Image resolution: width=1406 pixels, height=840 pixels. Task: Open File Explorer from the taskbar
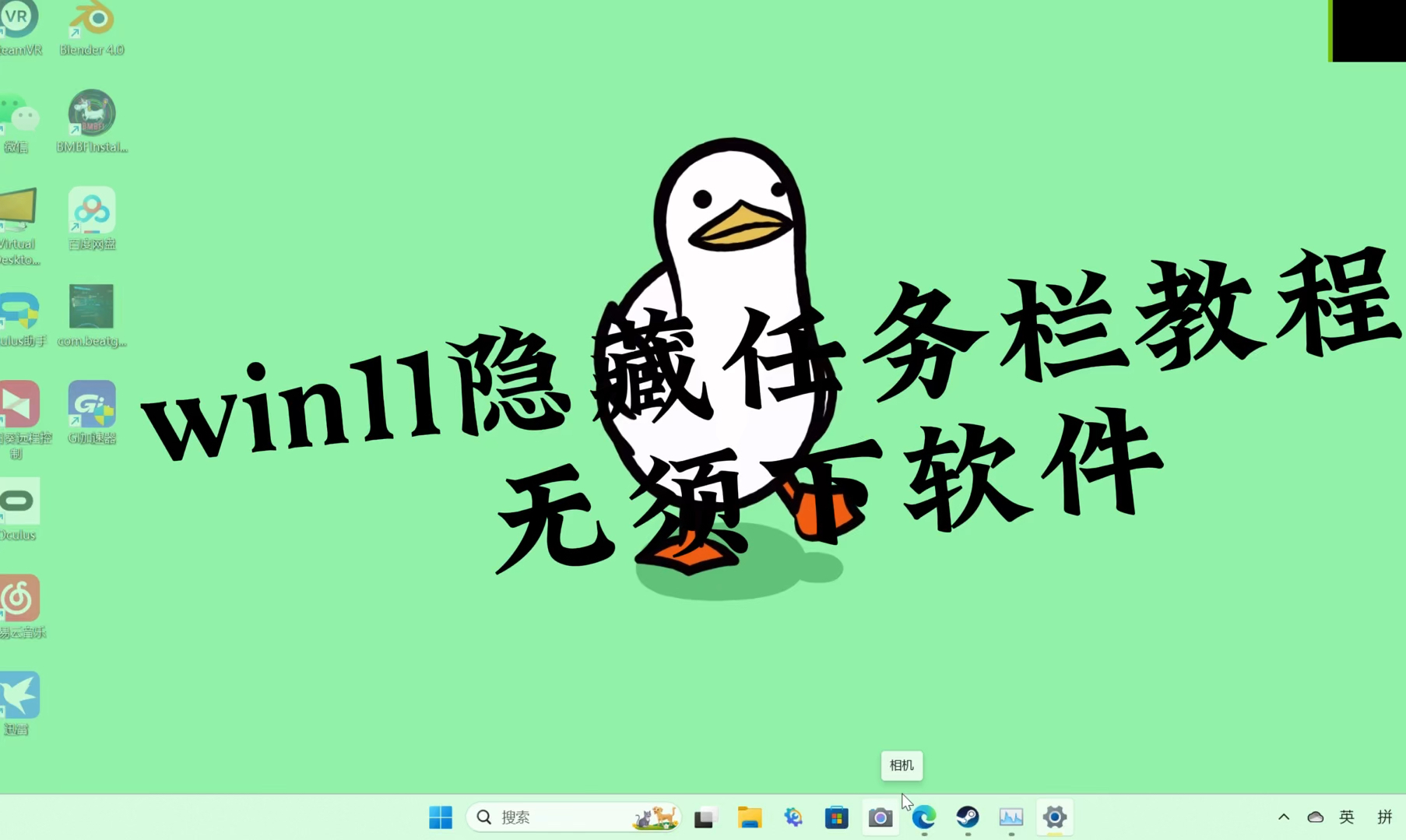(x=749, y=817)
